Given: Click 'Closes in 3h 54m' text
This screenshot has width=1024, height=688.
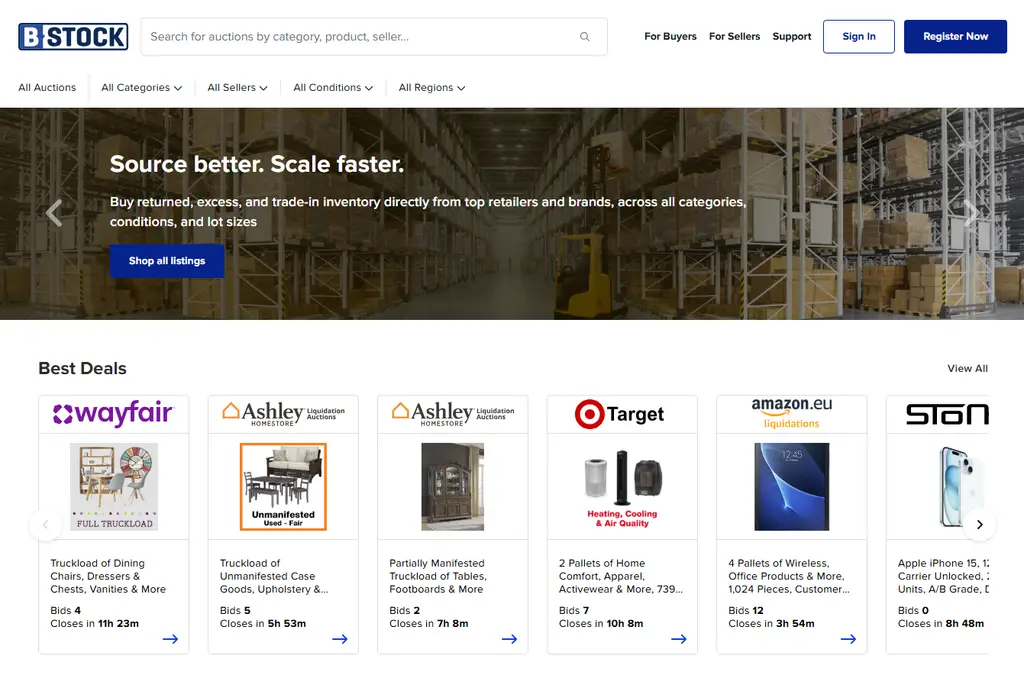Looking at the screenshot, I should coord(771,623).
